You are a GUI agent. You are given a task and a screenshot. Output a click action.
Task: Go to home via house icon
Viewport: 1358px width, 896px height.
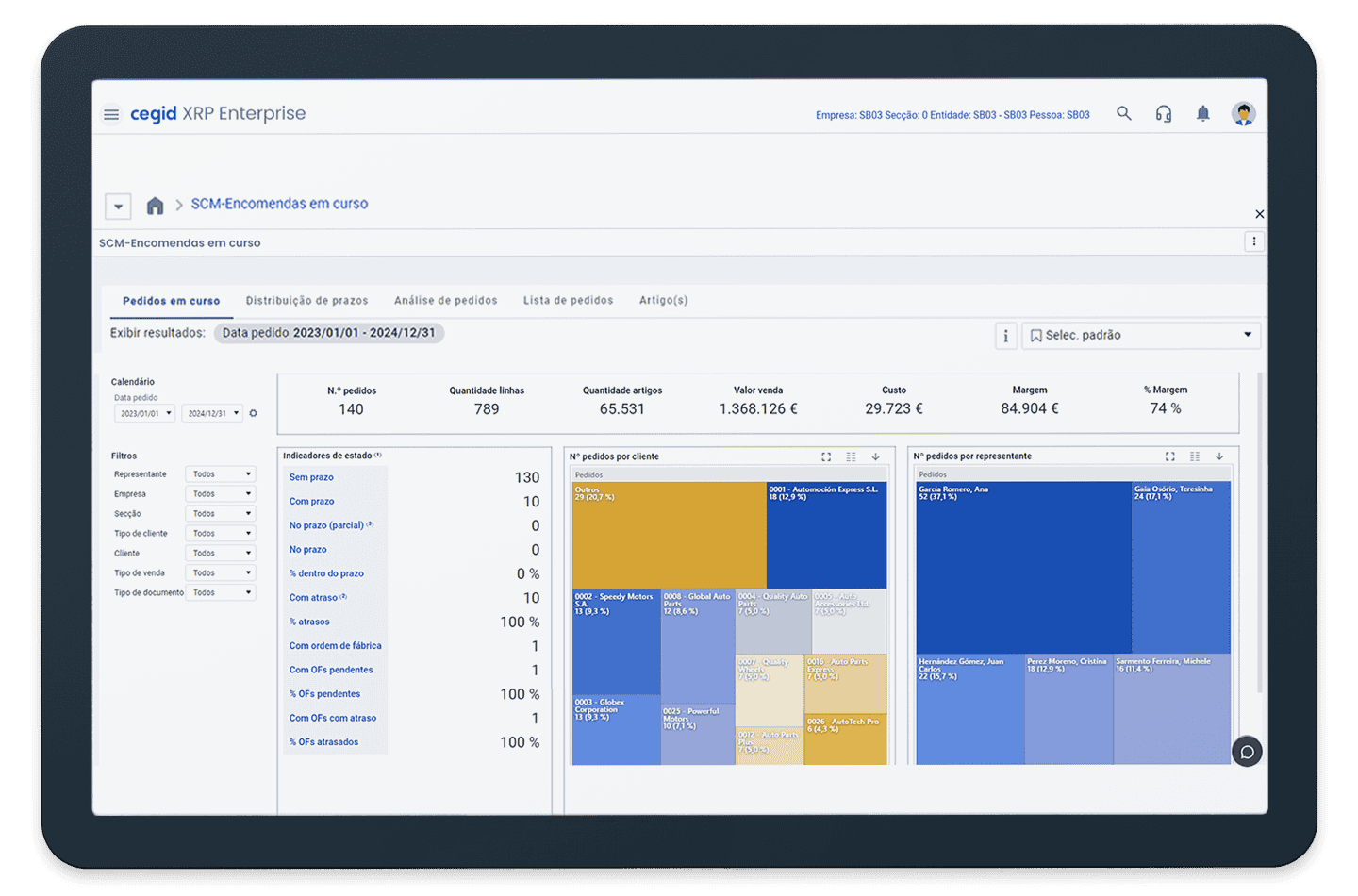click(x=156, y=206)
